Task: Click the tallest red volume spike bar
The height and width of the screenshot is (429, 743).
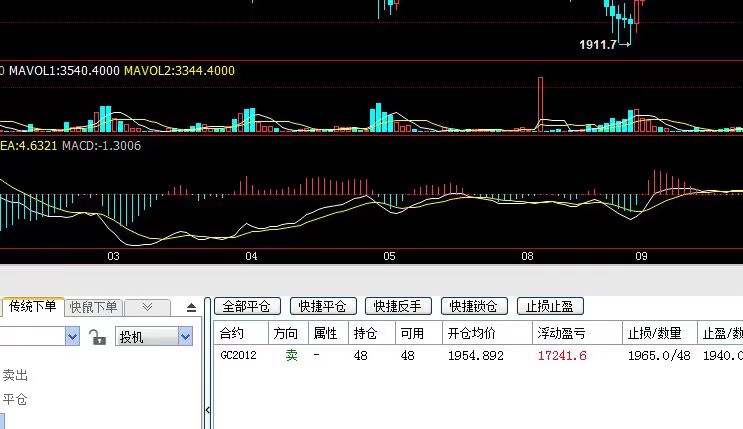Action: [x=540, y=104]
